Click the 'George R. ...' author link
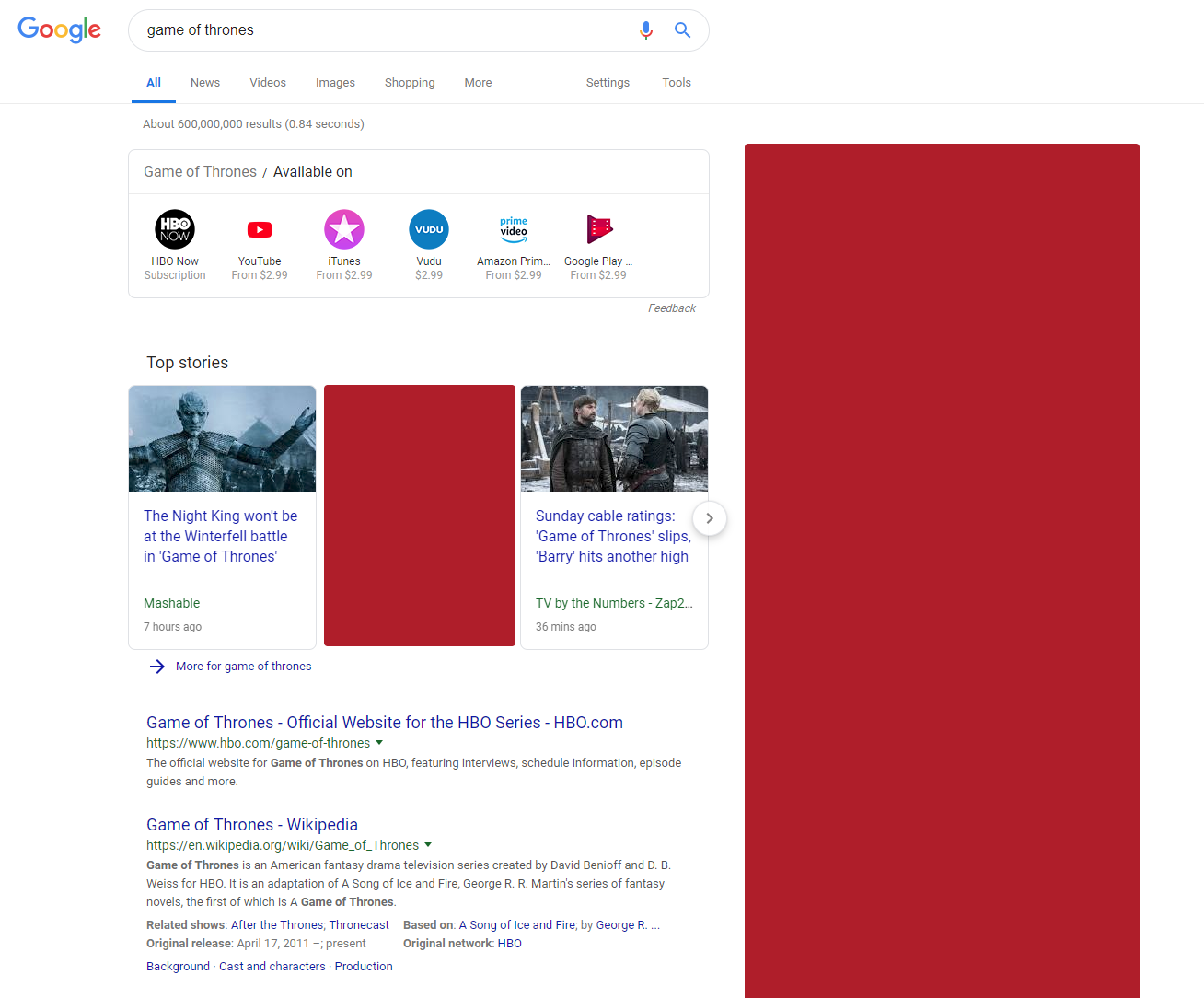This screenshot has width=1204, height=998. point(628,925)
